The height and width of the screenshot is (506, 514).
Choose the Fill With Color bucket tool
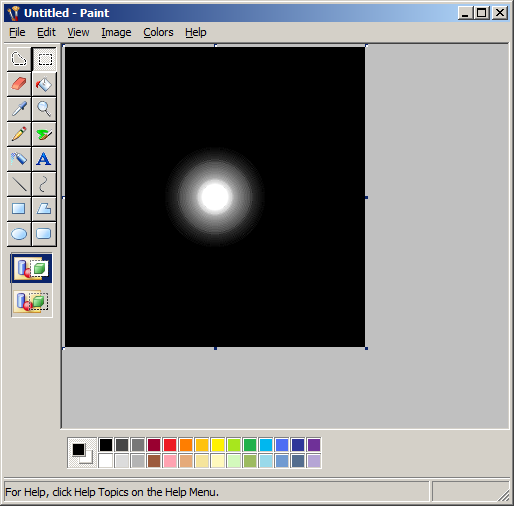[x=44, y=84]
